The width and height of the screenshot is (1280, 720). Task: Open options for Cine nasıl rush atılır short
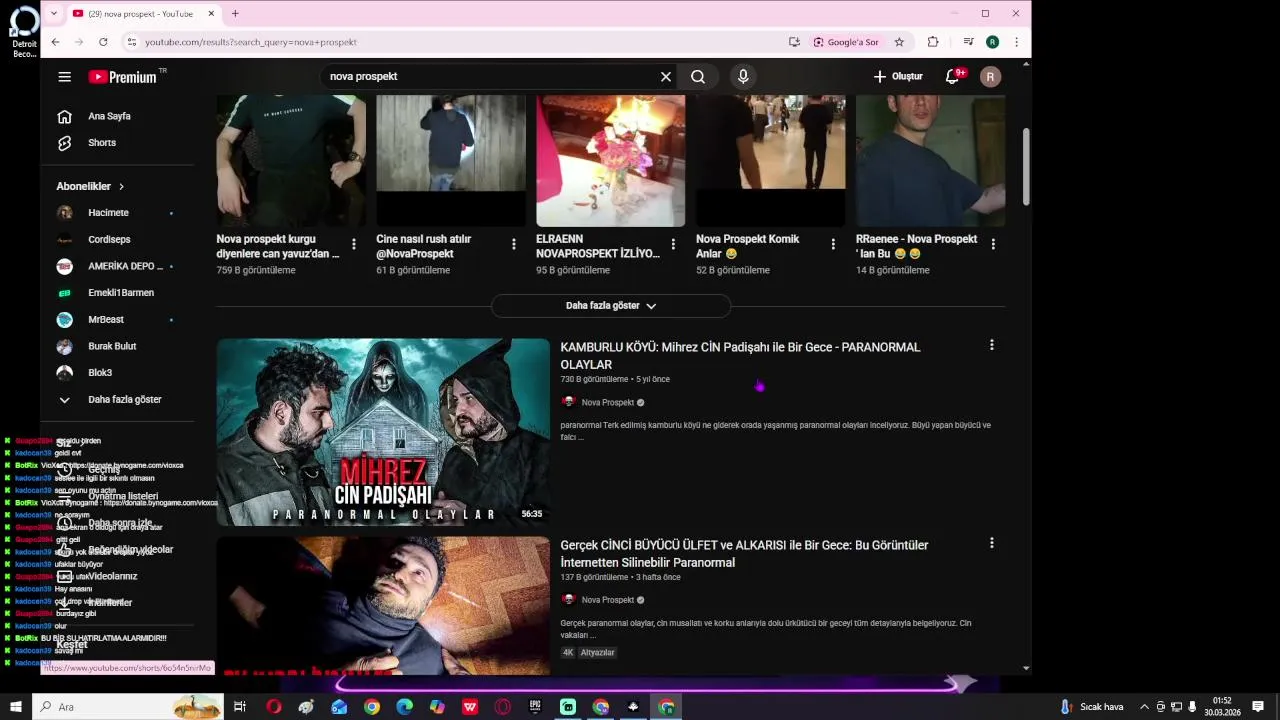(513, 244)
